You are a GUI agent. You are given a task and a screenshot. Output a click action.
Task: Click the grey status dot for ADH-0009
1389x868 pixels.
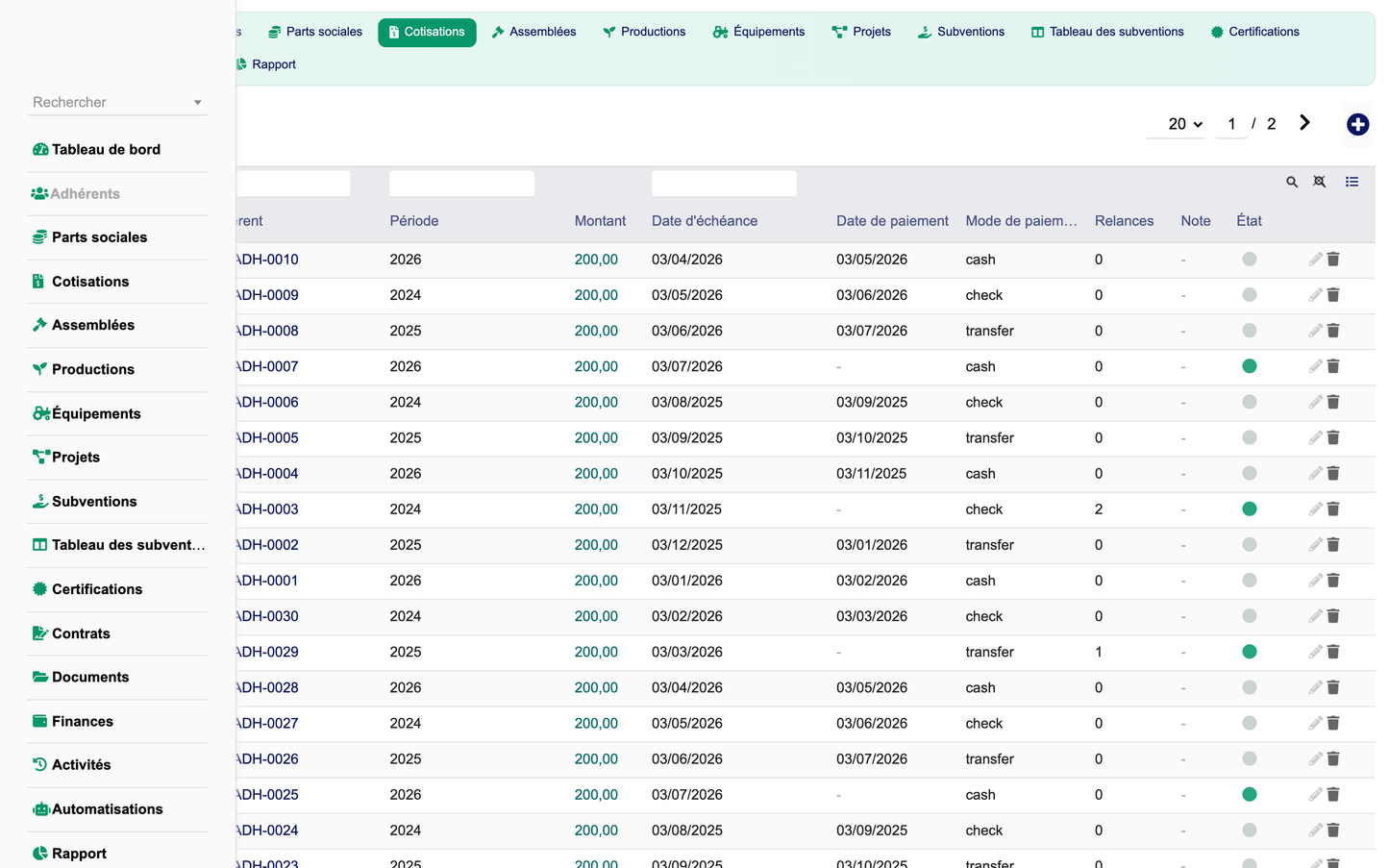pyautogui.click(x=1250, y=295)
